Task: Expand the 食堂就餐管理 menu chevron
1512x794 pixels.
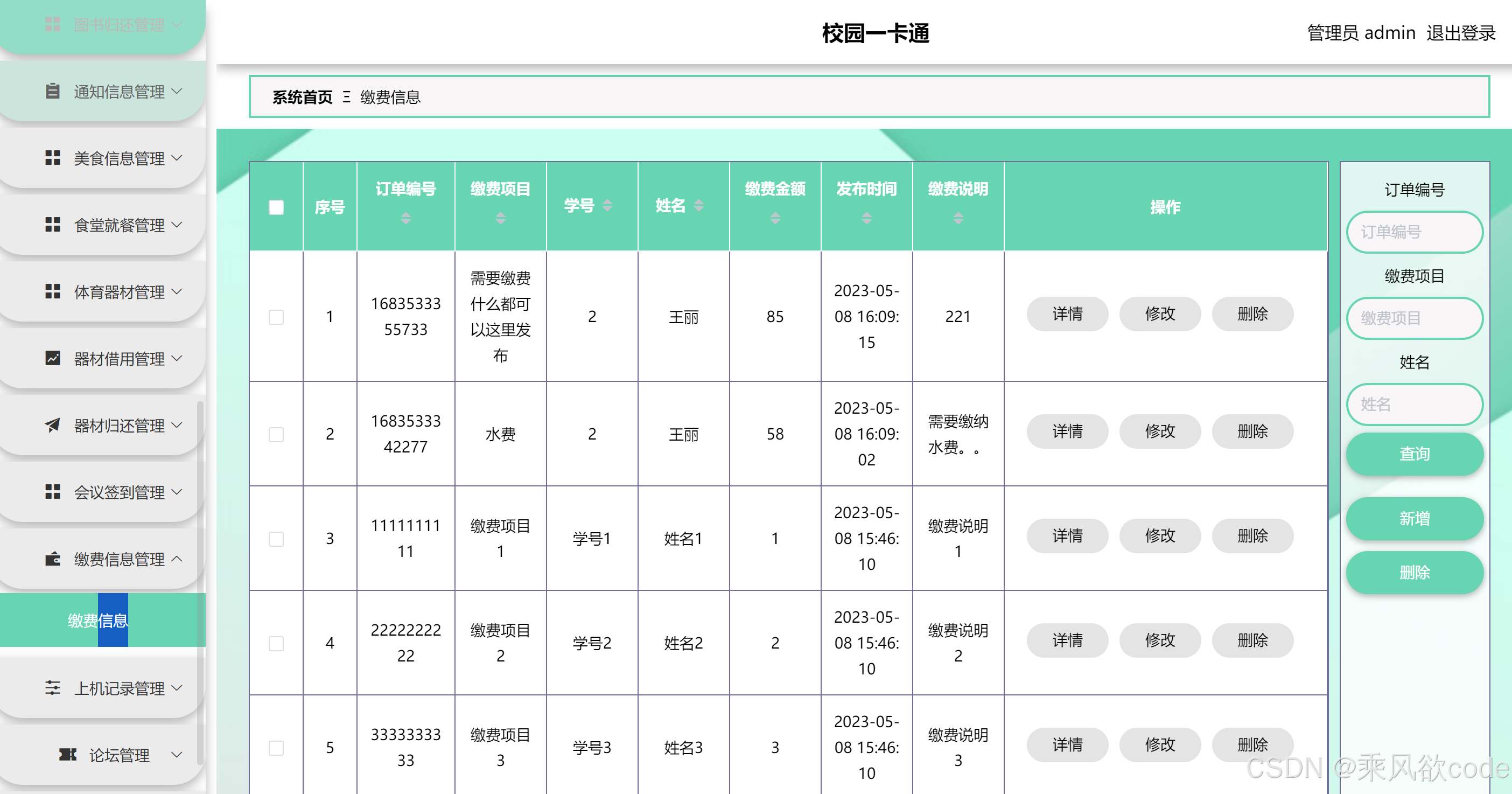Action: click(x=177, y=225)
